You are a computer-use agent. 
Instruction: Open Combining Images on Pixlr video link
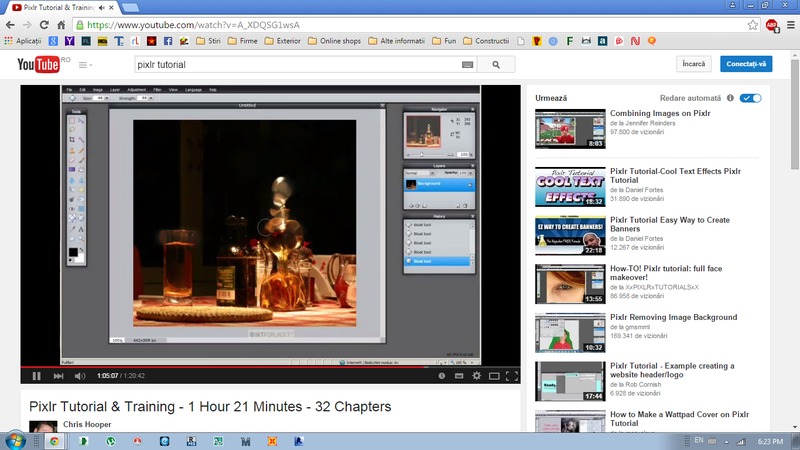point(660,113)
